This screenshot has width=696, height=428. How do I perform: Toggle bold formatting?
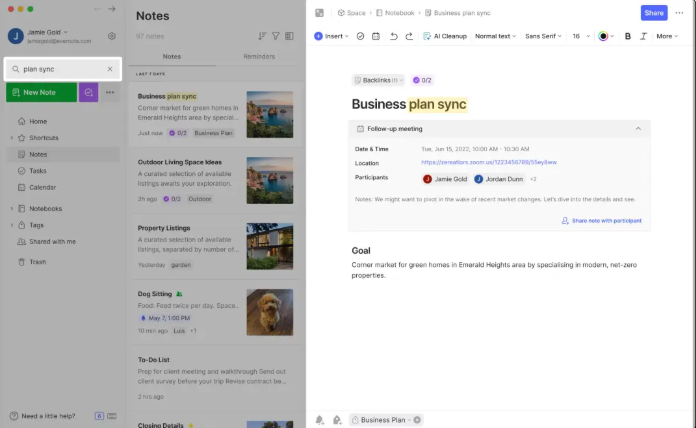[x=628, y=36]
